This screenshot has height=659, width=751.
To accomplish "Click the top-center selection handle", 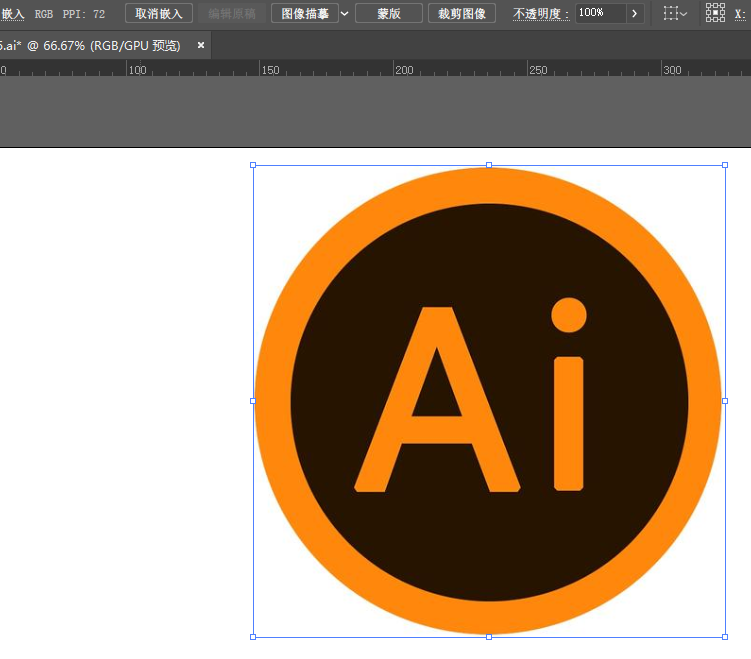I will tap(489, 165).
